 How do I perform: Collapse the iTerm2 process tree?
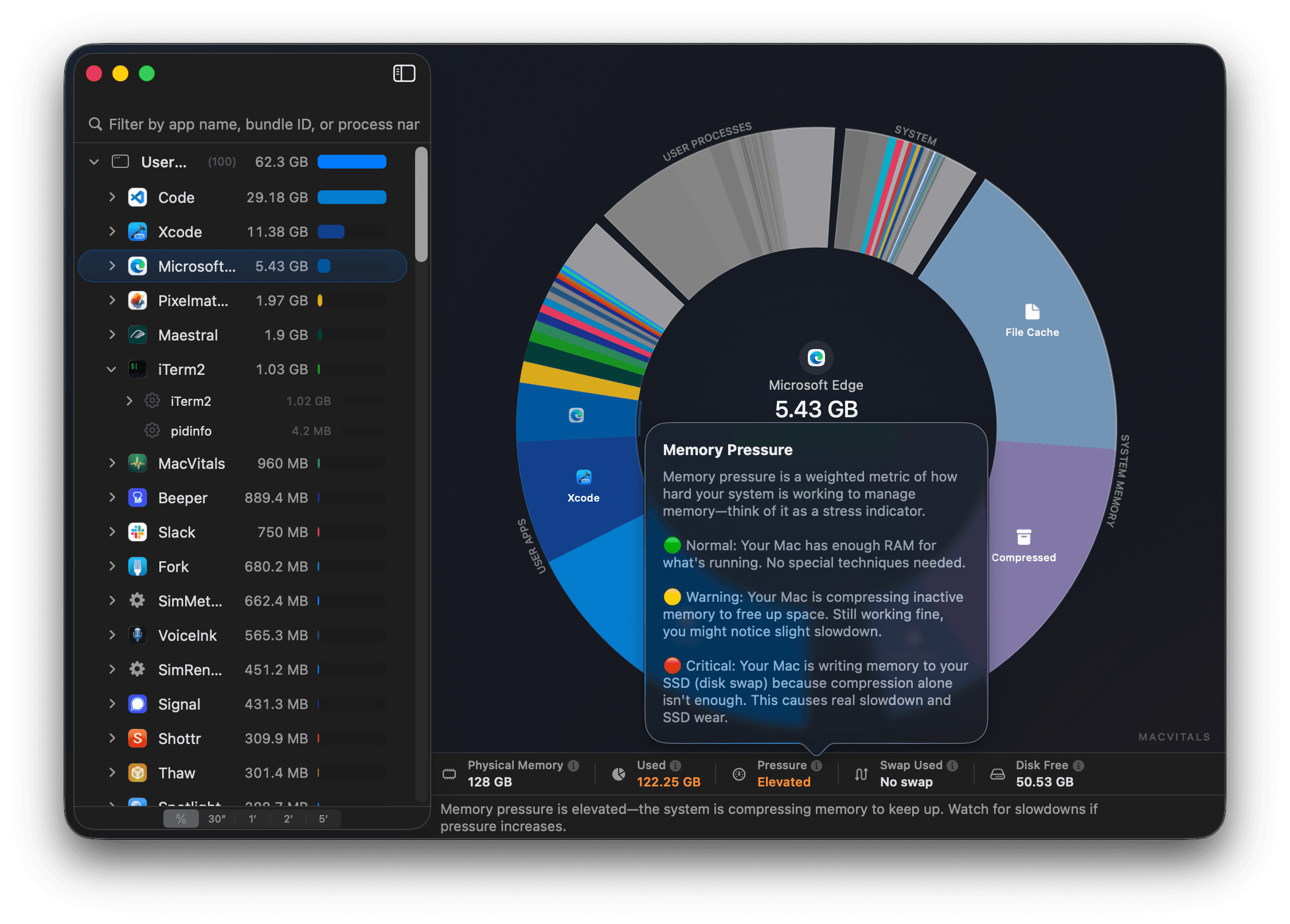tap(111, 369)
